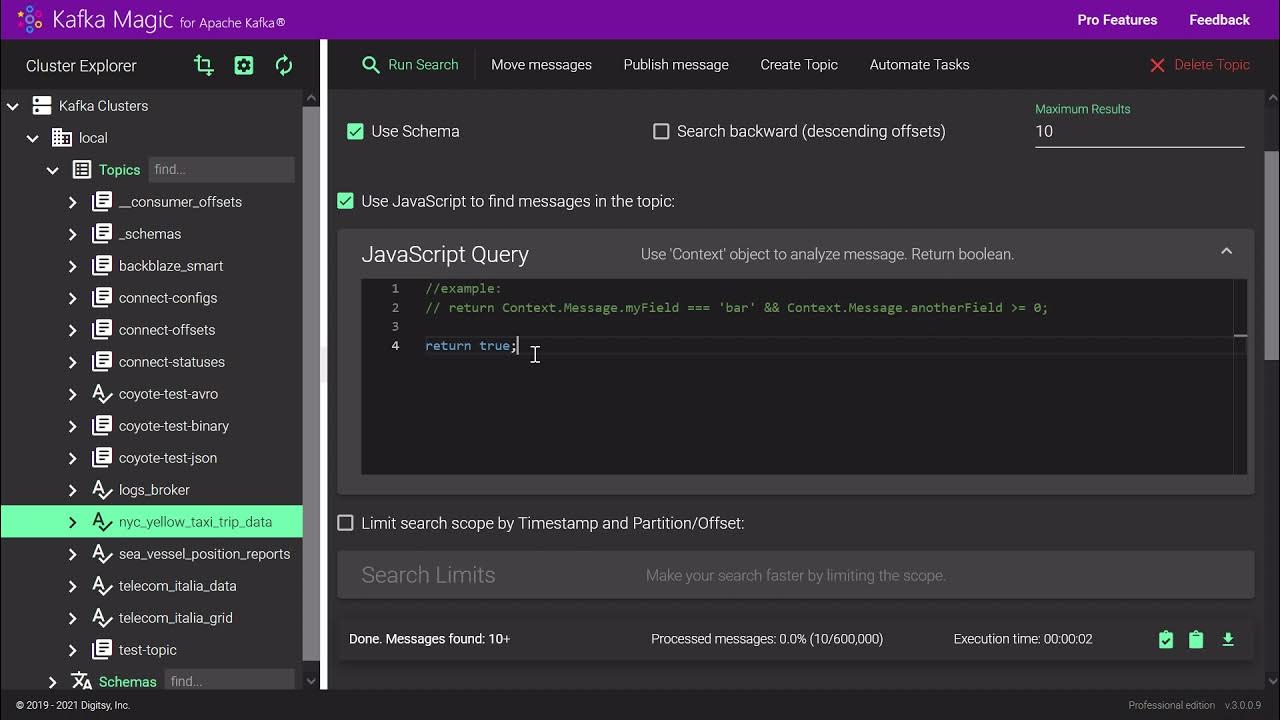The image size is (1280, 720).
Task: Open Publish message tab
Action: coord(676,65)
